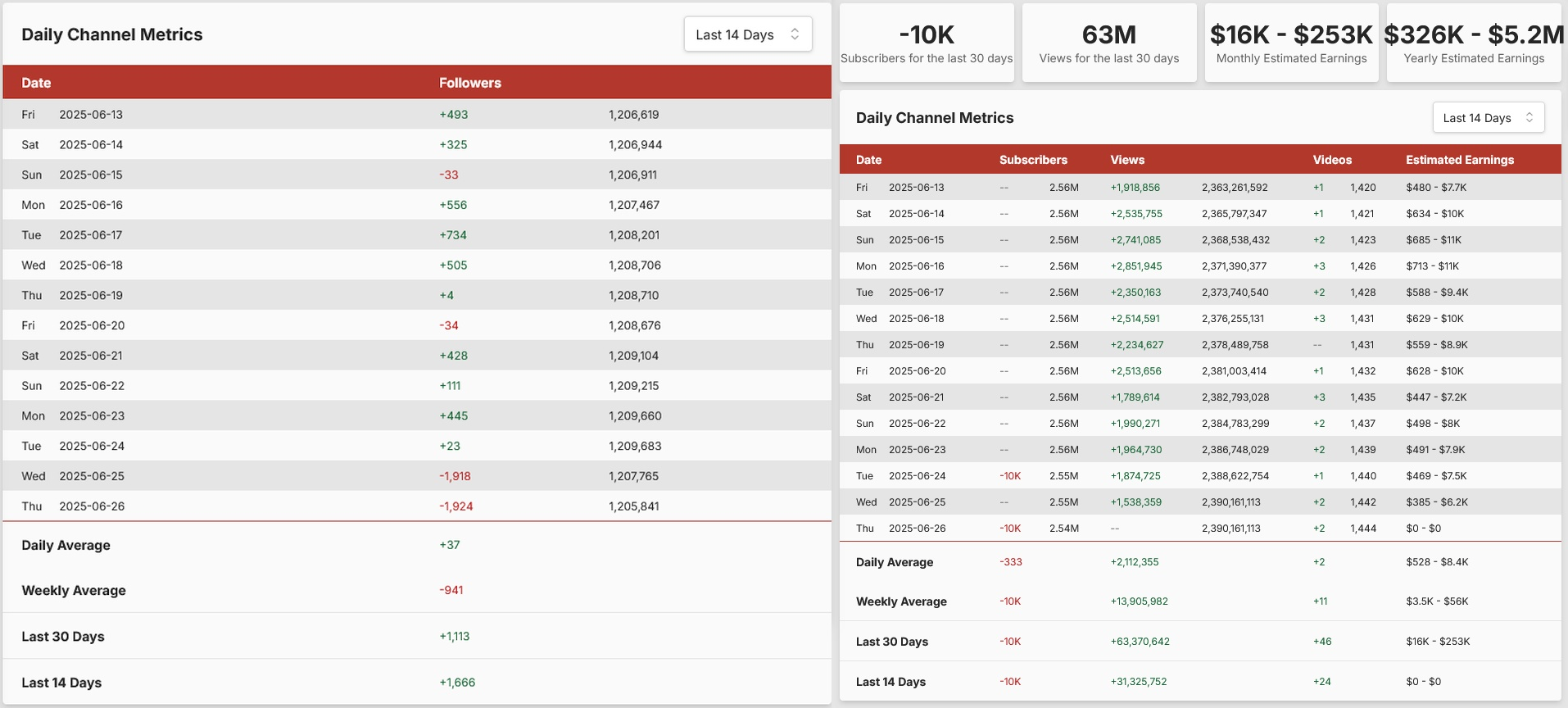Viewport: 1568px width, 708px height.
Task: Click views change +2,535,755
Action: [1136, 214]
